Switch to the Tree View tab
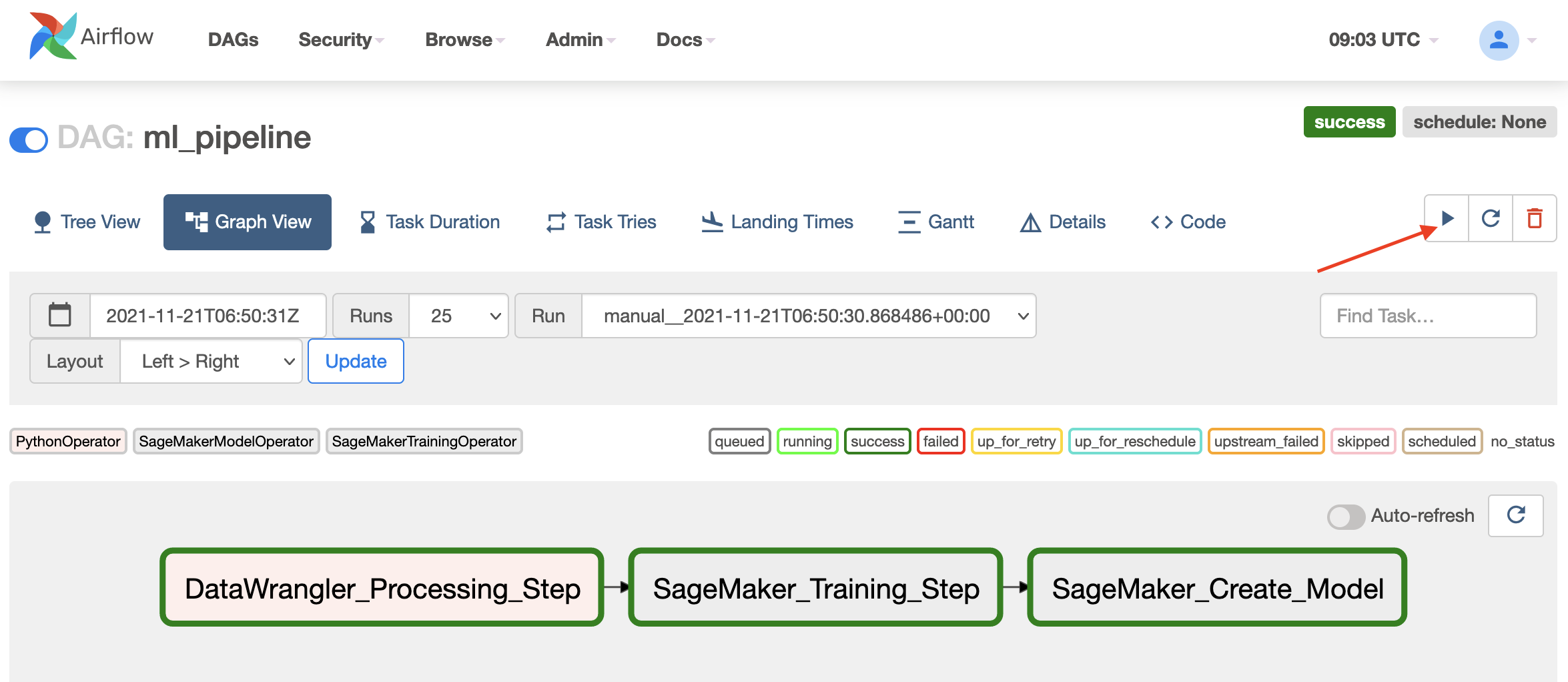Image resolution: width=1568 pixels, height=682 pixels. [87, 222]
